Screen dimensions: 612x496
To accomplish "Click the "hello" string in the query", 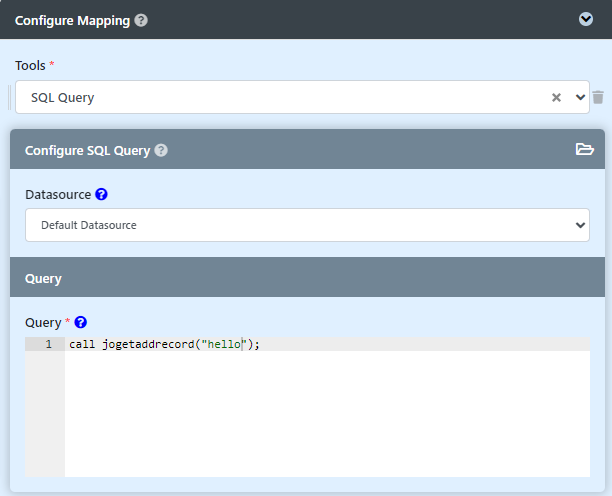I will tap(222, 344).
